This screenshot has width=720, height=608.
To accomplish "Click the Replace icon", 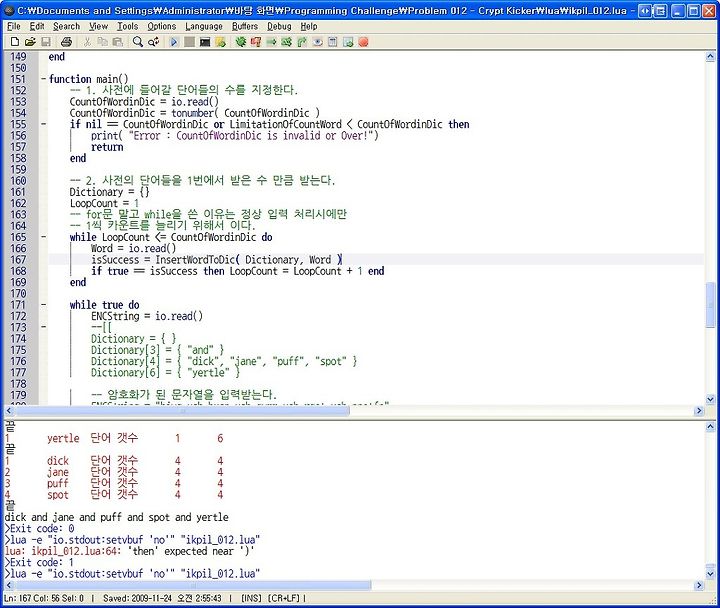I will point(153,42).
